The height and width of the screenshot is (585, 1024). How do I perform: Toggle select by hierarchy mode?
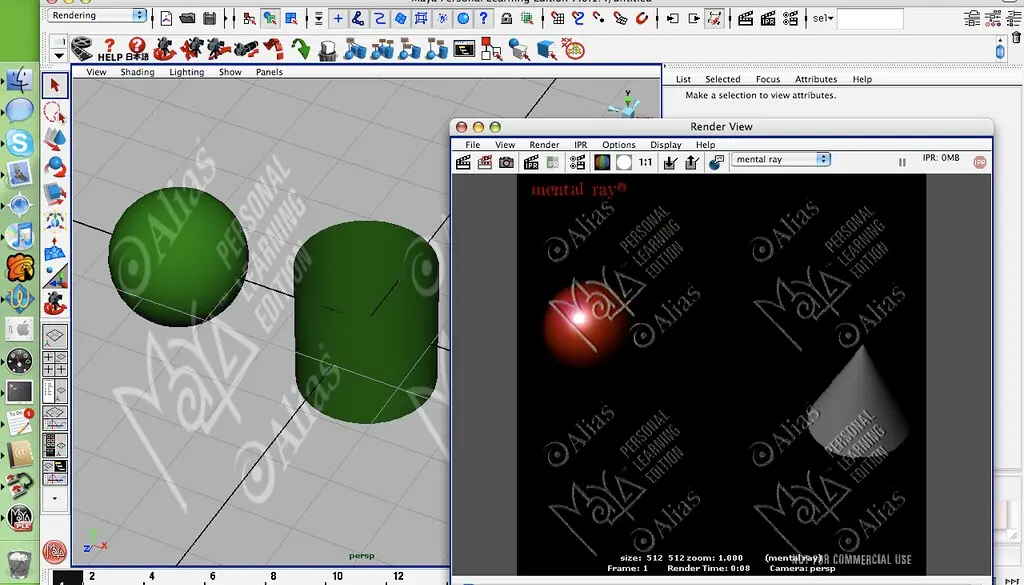249,18
